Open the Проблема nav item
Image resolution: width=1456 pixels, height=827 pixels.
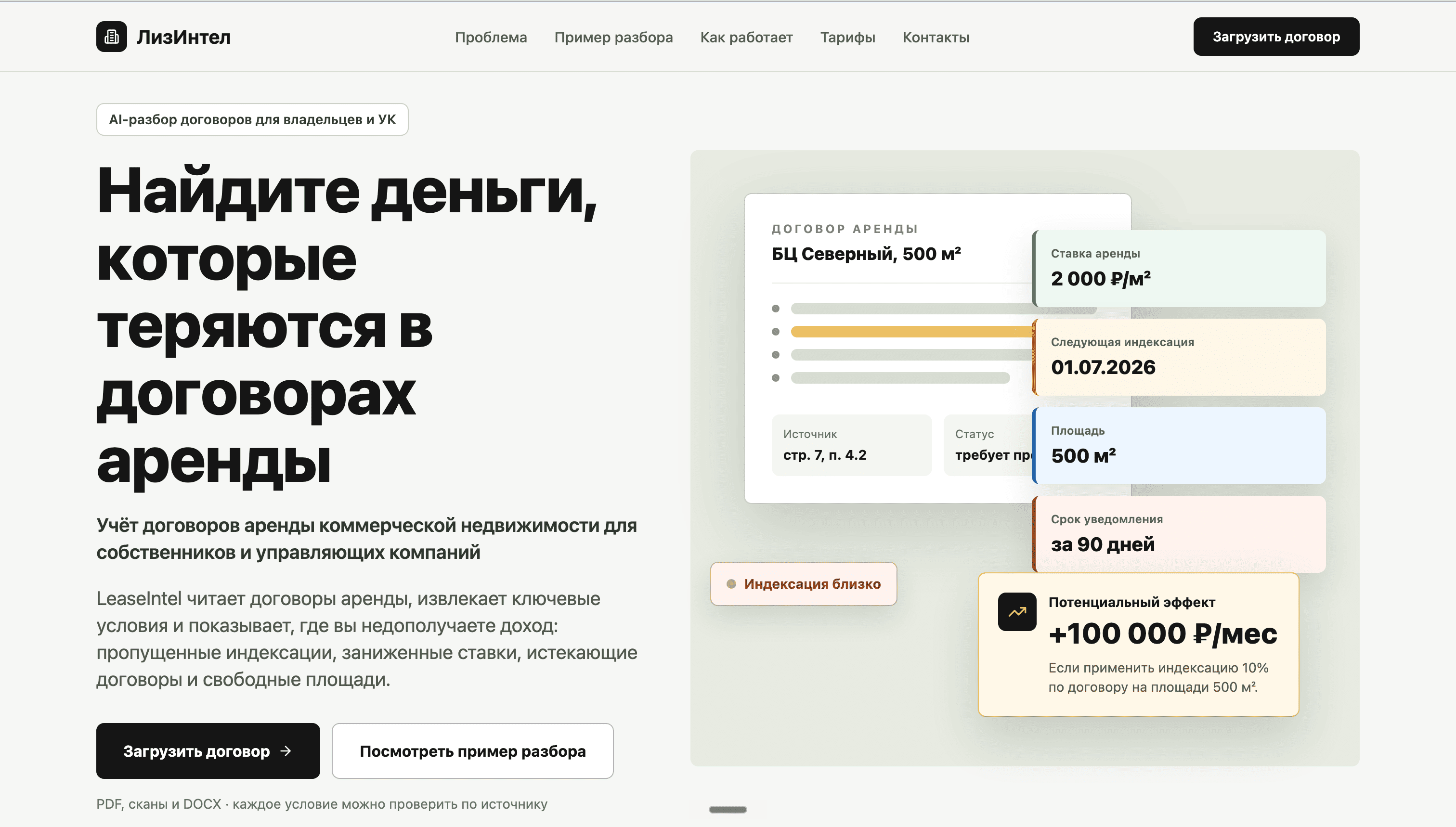491,38
